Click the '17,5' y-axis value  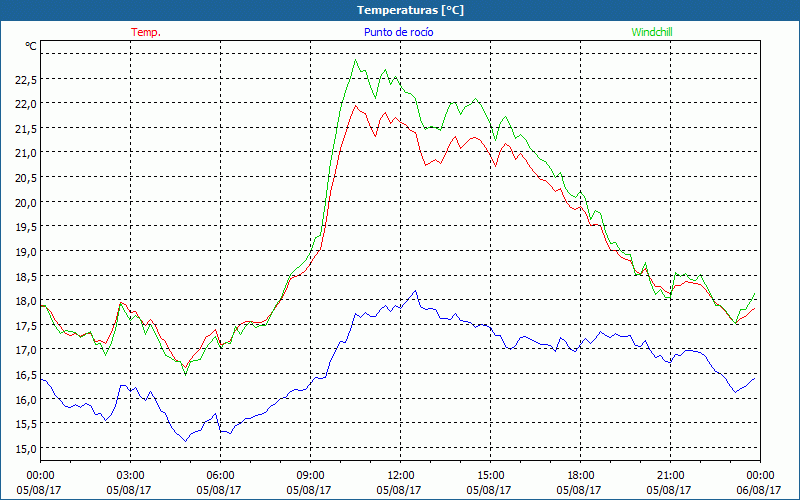(x=26, y=326)
